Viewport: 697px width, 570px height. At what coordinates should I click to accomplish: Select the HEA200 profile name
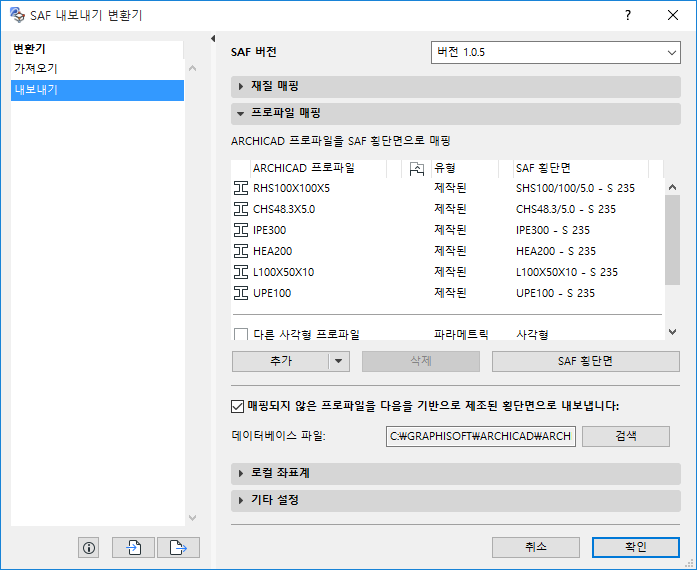[272, 251]
